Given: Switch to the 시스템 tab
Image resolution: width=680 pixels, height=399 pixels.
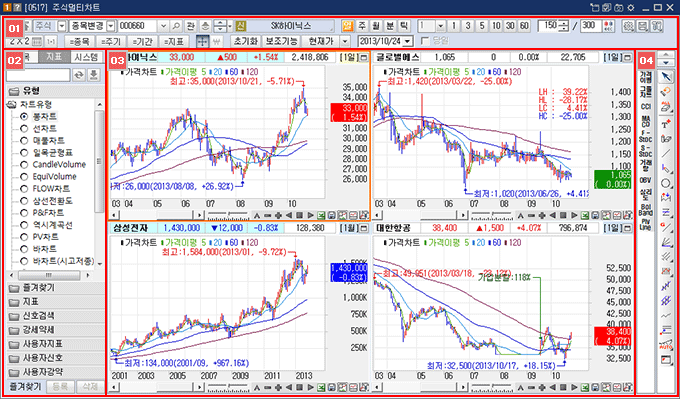Looking at the screenshot, I should point(87,56).
